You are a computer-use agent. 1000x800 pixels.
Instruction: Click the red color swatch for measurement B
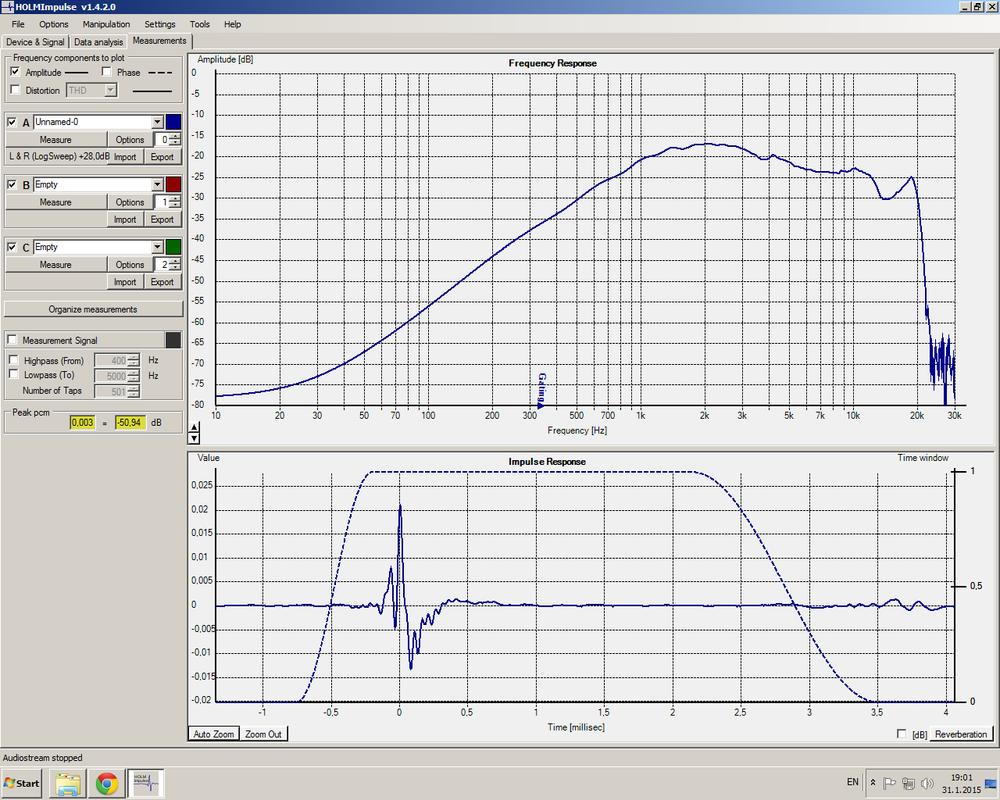pos(173,184)
